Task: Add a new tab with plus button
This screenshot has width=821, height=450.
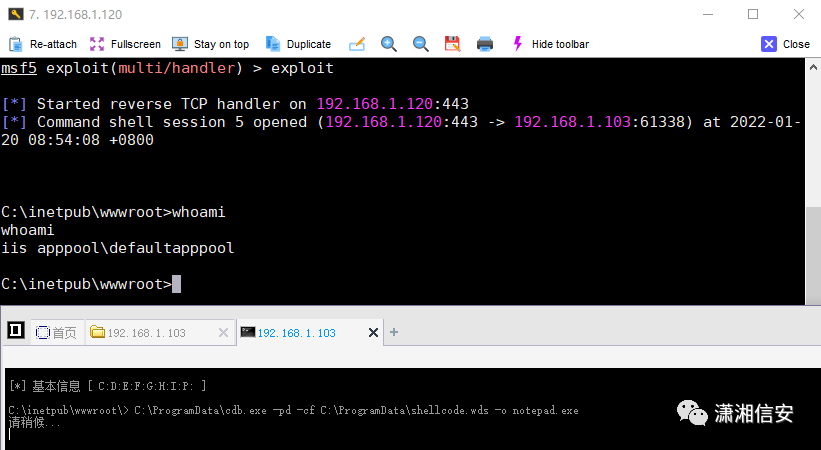Action: [394, 332]
